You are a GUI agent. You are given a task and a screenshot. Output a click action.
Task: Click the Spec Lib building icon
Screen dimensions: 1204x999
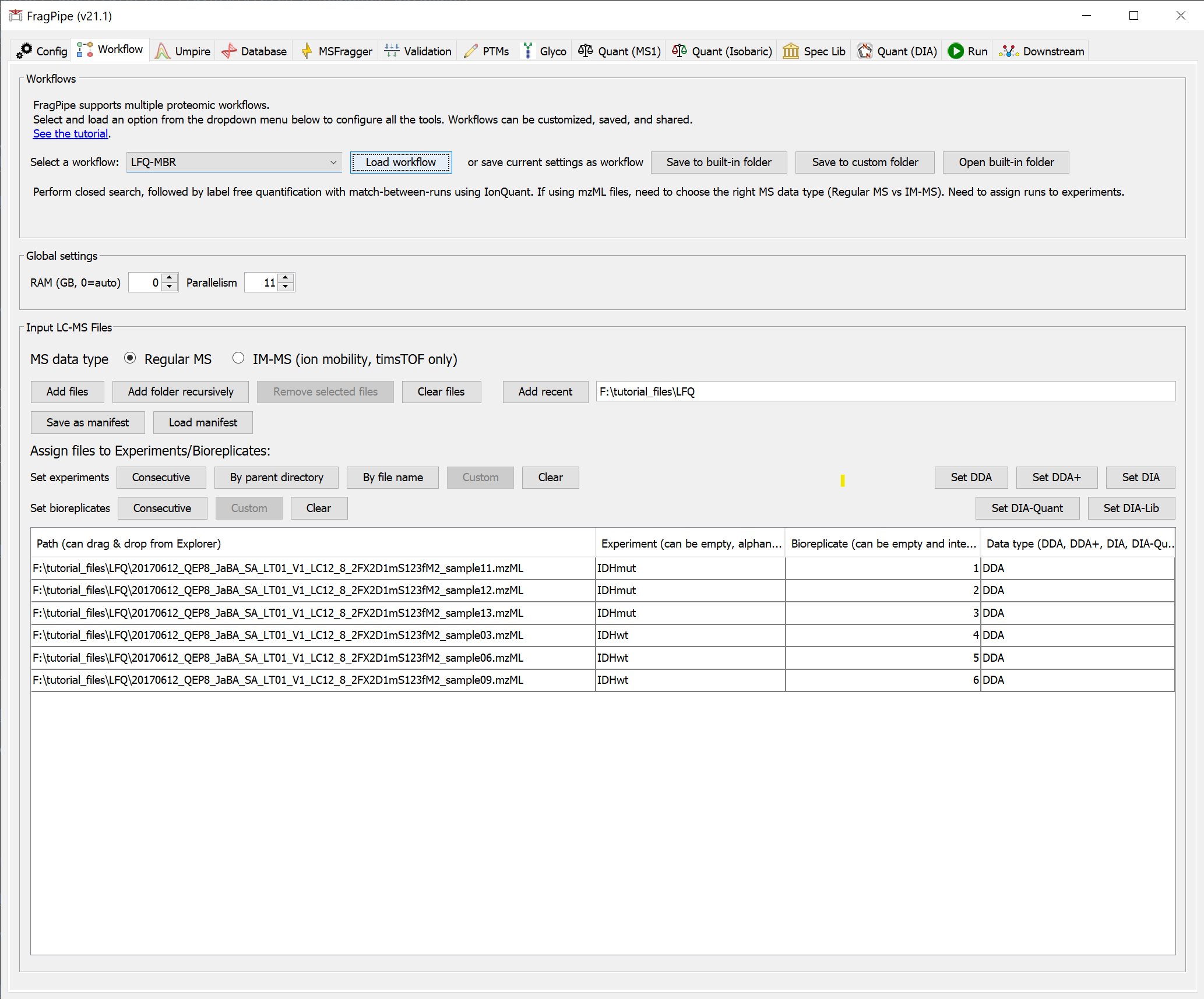pyautogui.click(x=790, y=51)
